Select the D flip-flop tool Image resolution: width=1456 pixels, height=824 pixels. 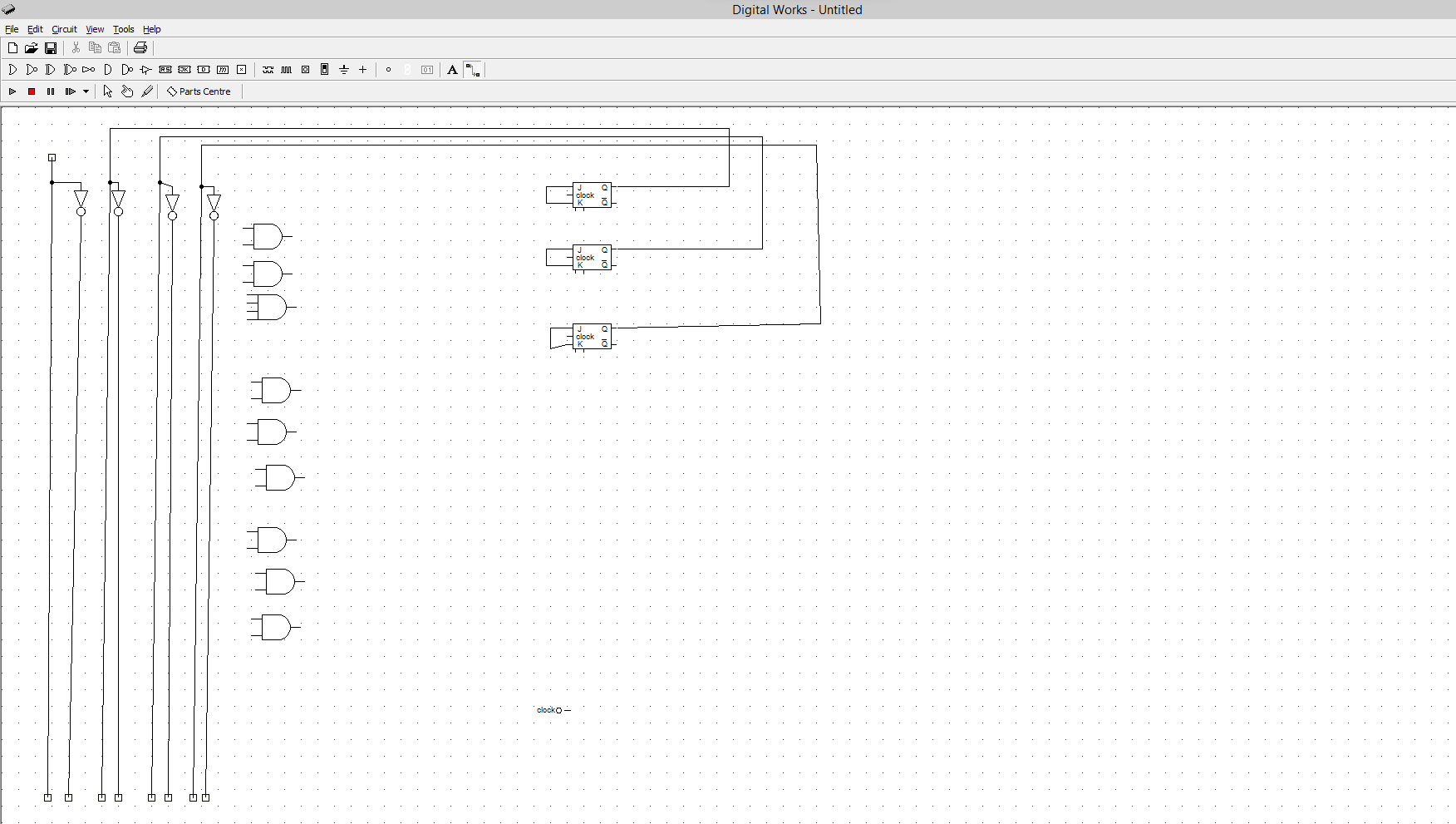point(204,70)
